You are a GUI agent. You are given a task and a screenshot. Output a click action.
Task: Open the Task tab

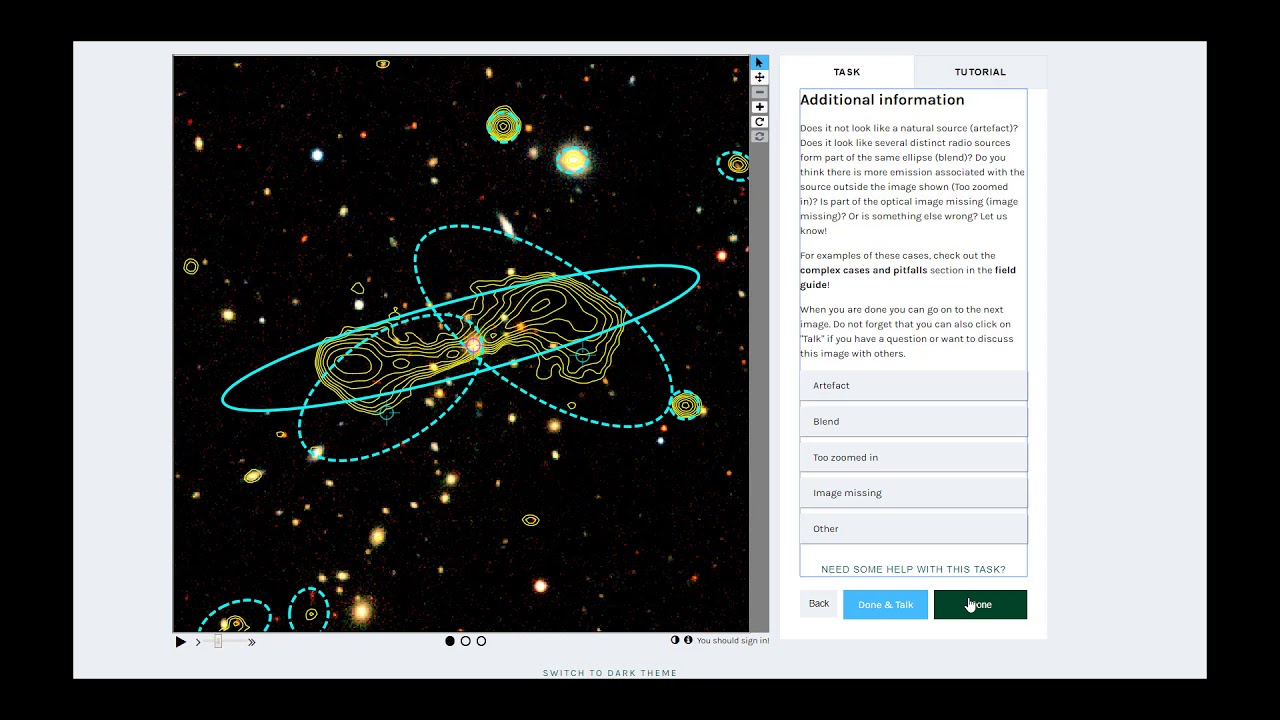coord(847,72)
